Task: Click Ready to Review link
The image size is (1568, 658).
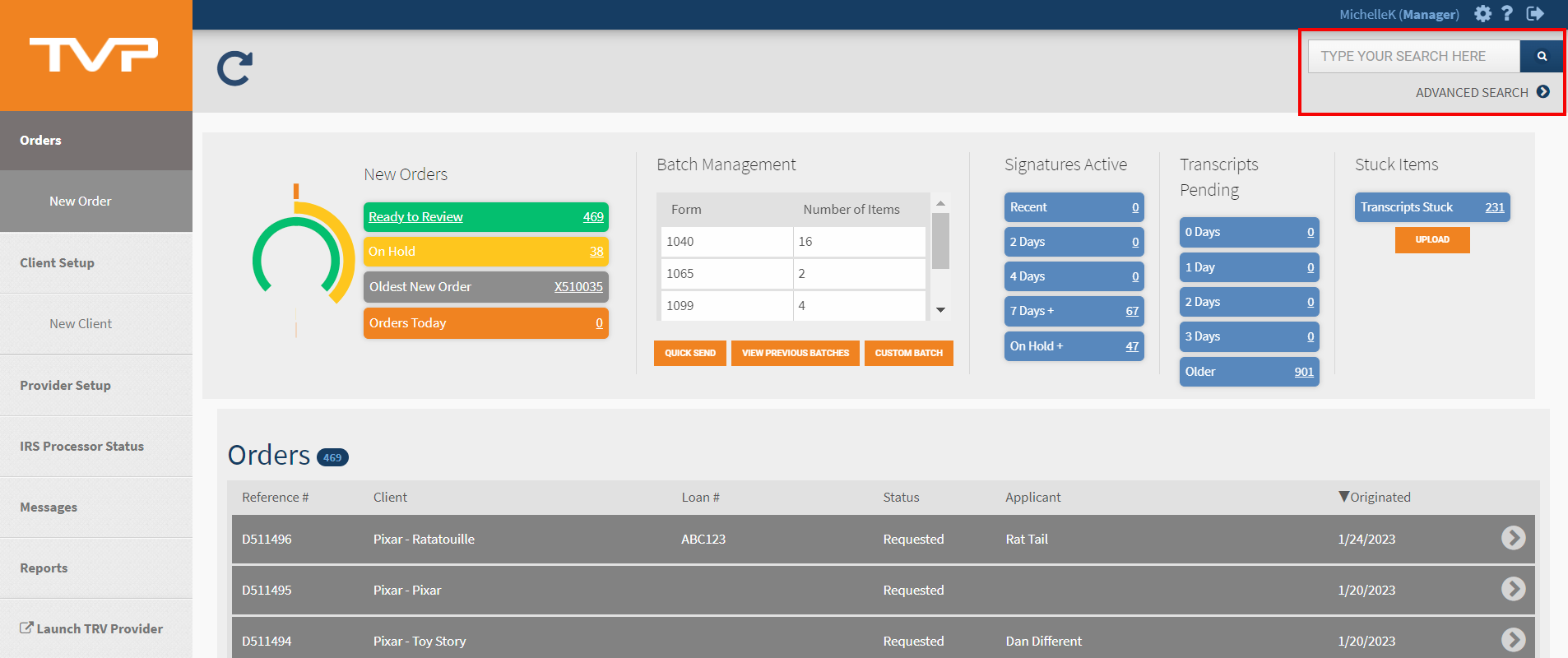Action: point(415,217)
